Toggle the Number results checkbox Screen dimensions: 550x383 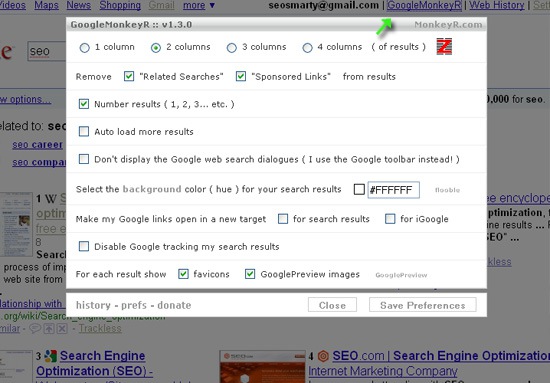click(x=84, y=104)
